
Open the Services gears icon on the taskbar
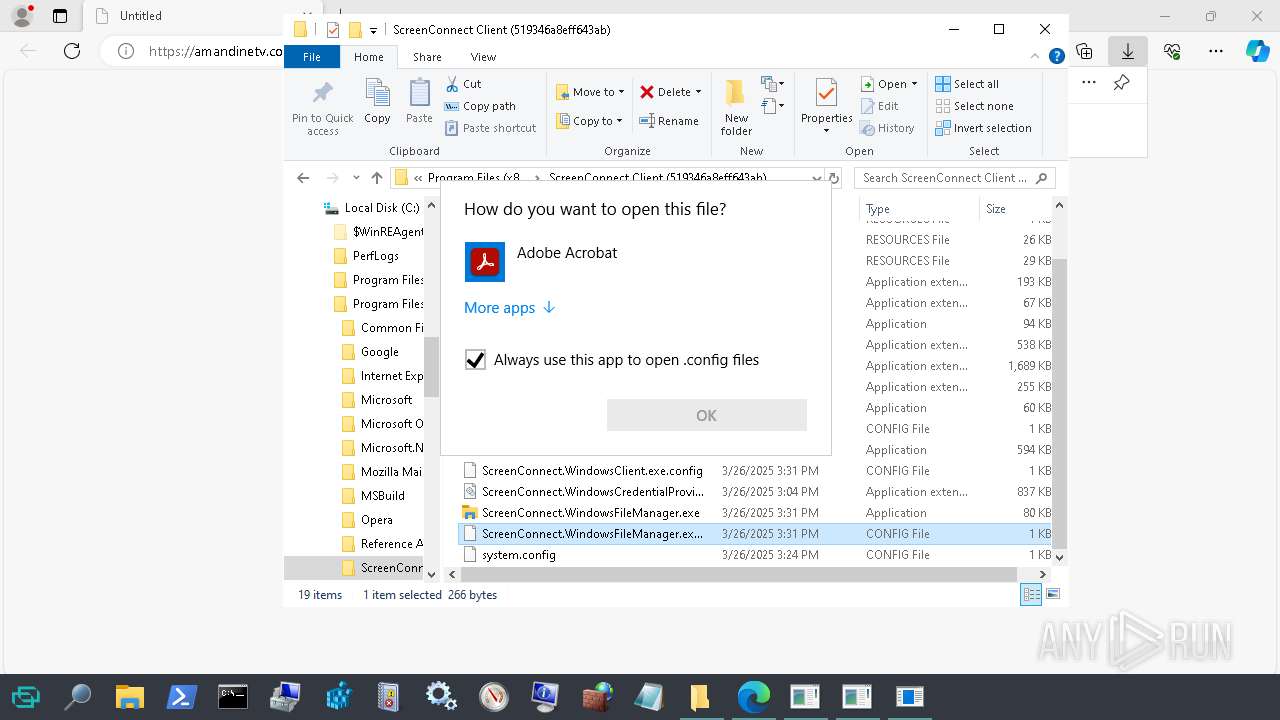(x=441, y=696)
